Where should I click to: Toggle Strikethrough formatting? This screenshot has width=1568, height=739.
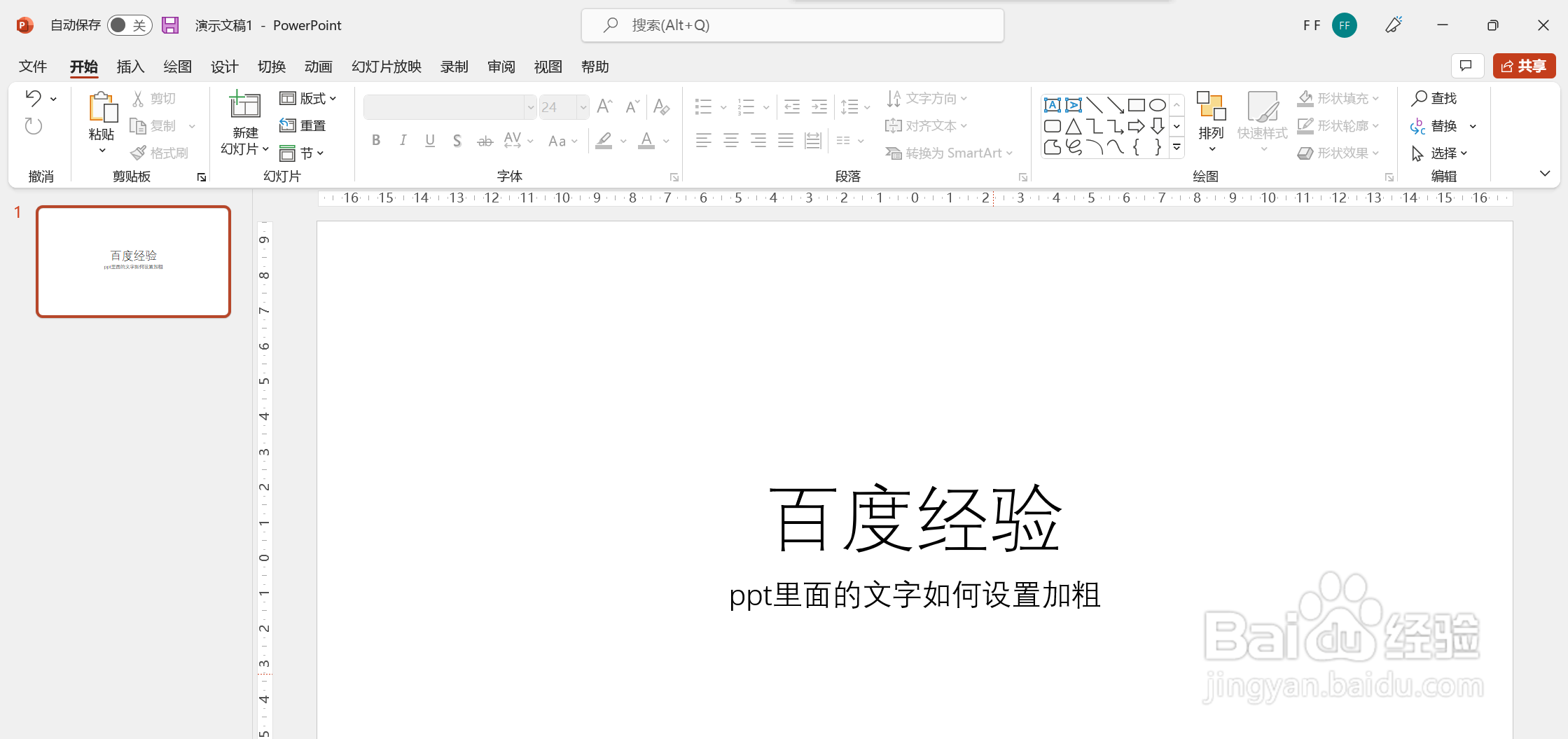tap(485, 141)
